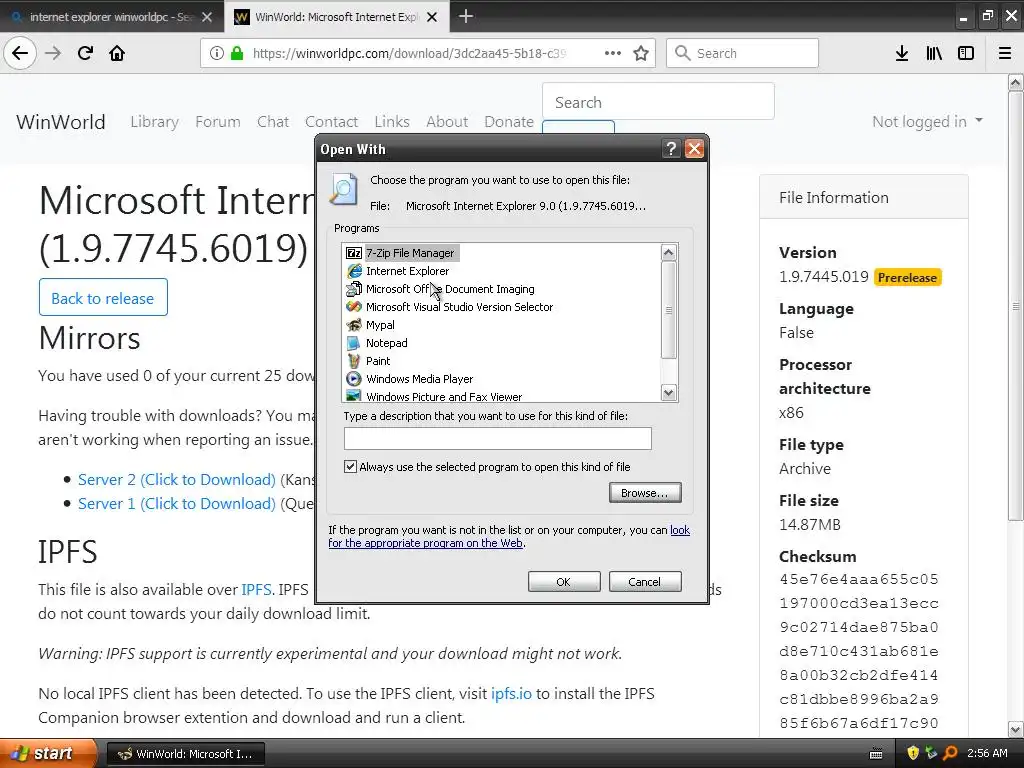Select Notepad in the programs list
The image size is (1024, 768).
tap(387, 343)
